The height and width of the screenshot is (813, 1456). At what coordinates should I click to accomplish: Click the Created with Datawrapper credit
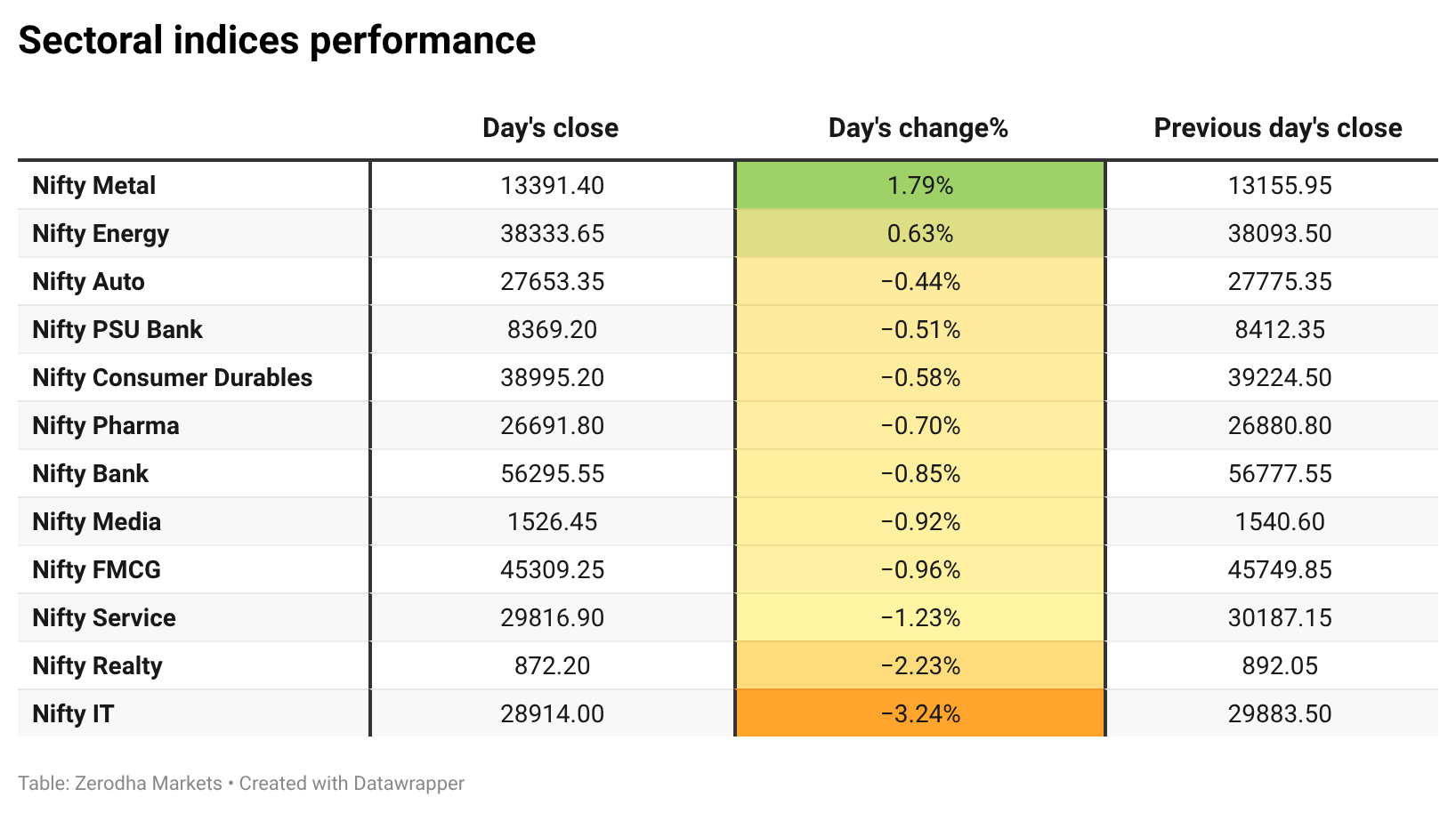tap(352, 784)
